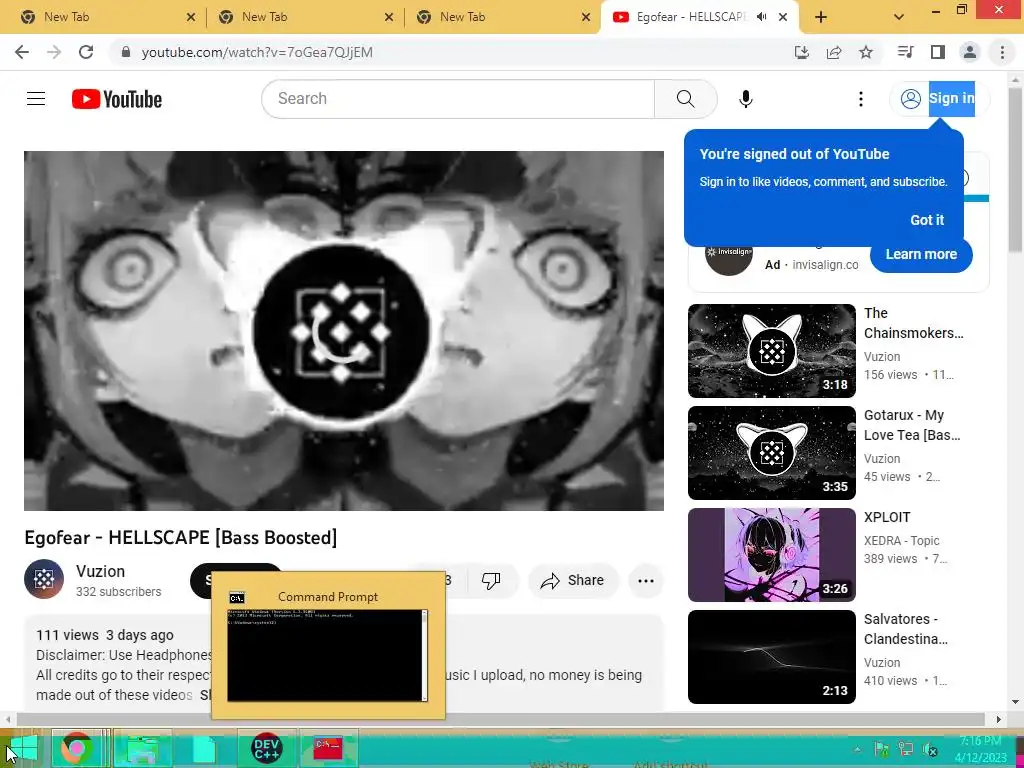Click the install app icon in address bar

coord(801,52)
